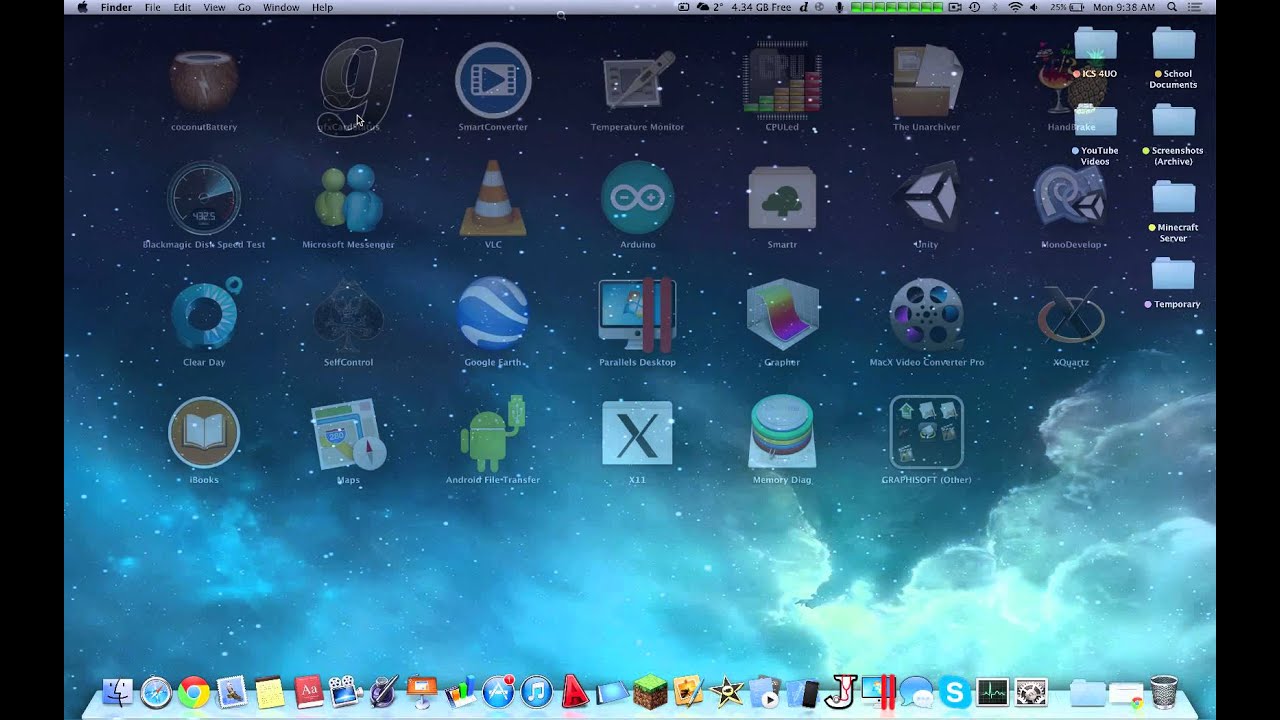
Task: Open the volume control in menu bar
Action: click(1035, 7)
